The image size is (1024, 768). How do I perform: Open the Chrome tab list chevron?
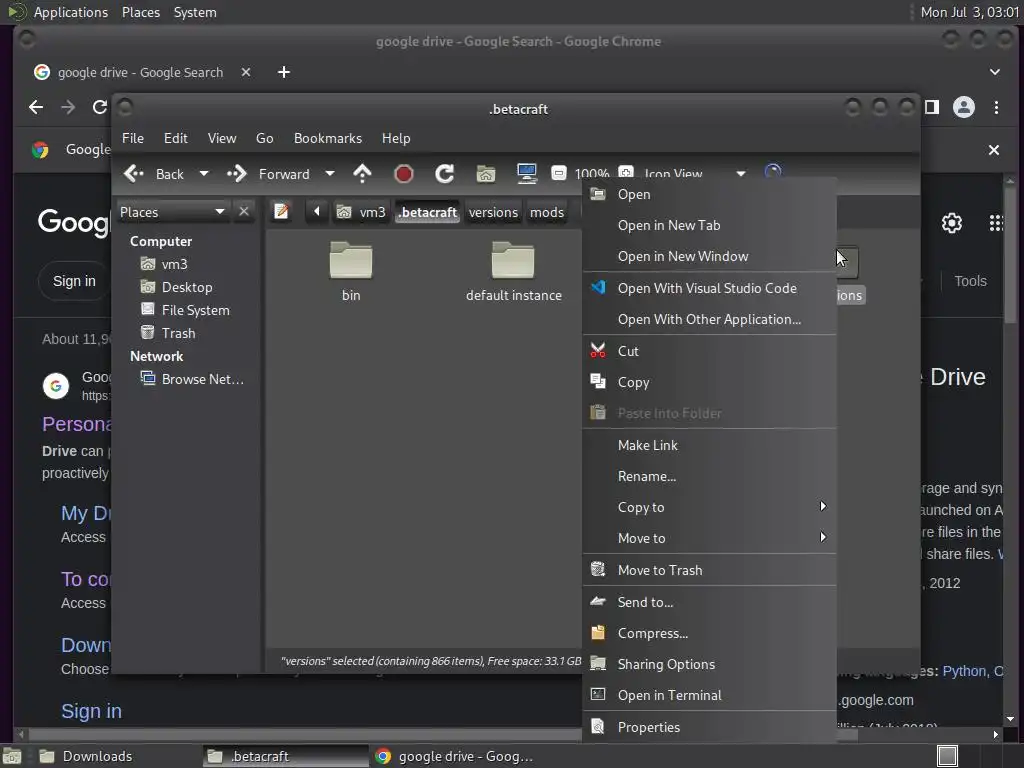click(995, 72)
